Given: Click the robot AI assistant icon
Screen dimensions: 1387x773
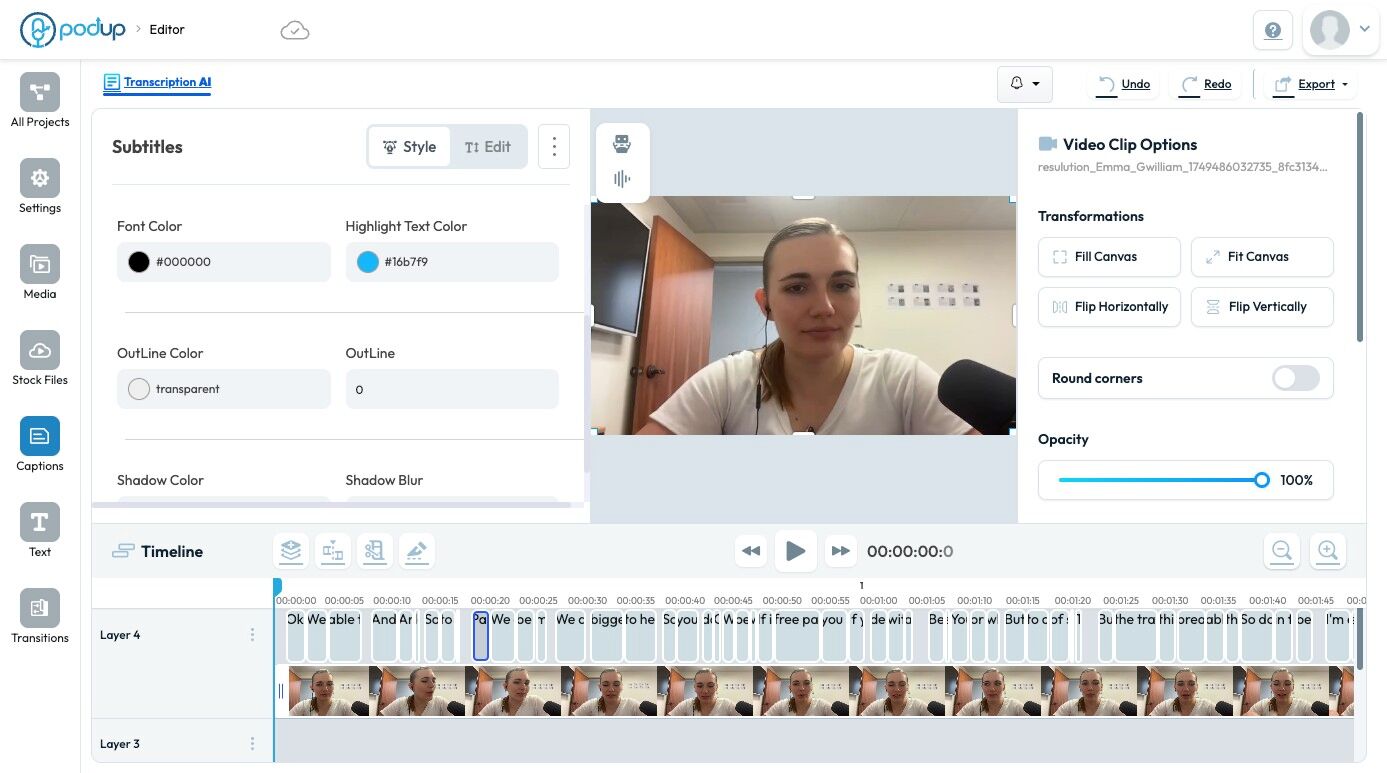Looking at the screenshot, I should click(x=622, y=144).
